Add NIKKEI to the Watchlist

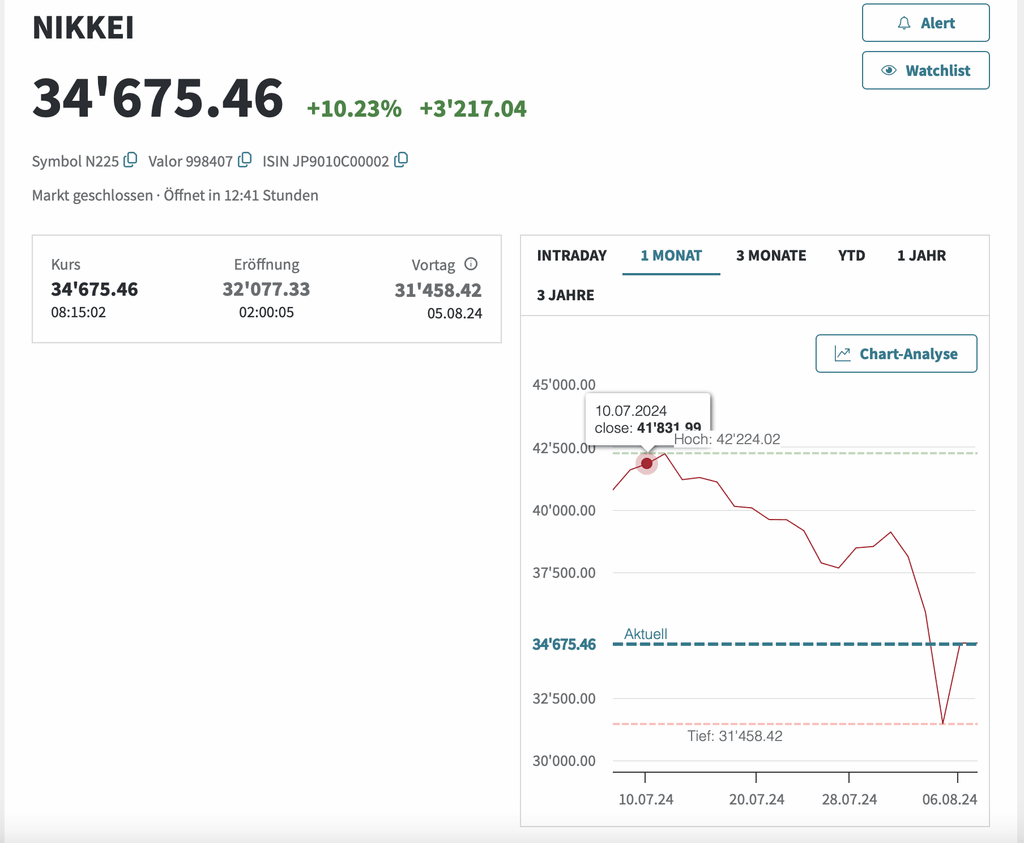[925, 71]
